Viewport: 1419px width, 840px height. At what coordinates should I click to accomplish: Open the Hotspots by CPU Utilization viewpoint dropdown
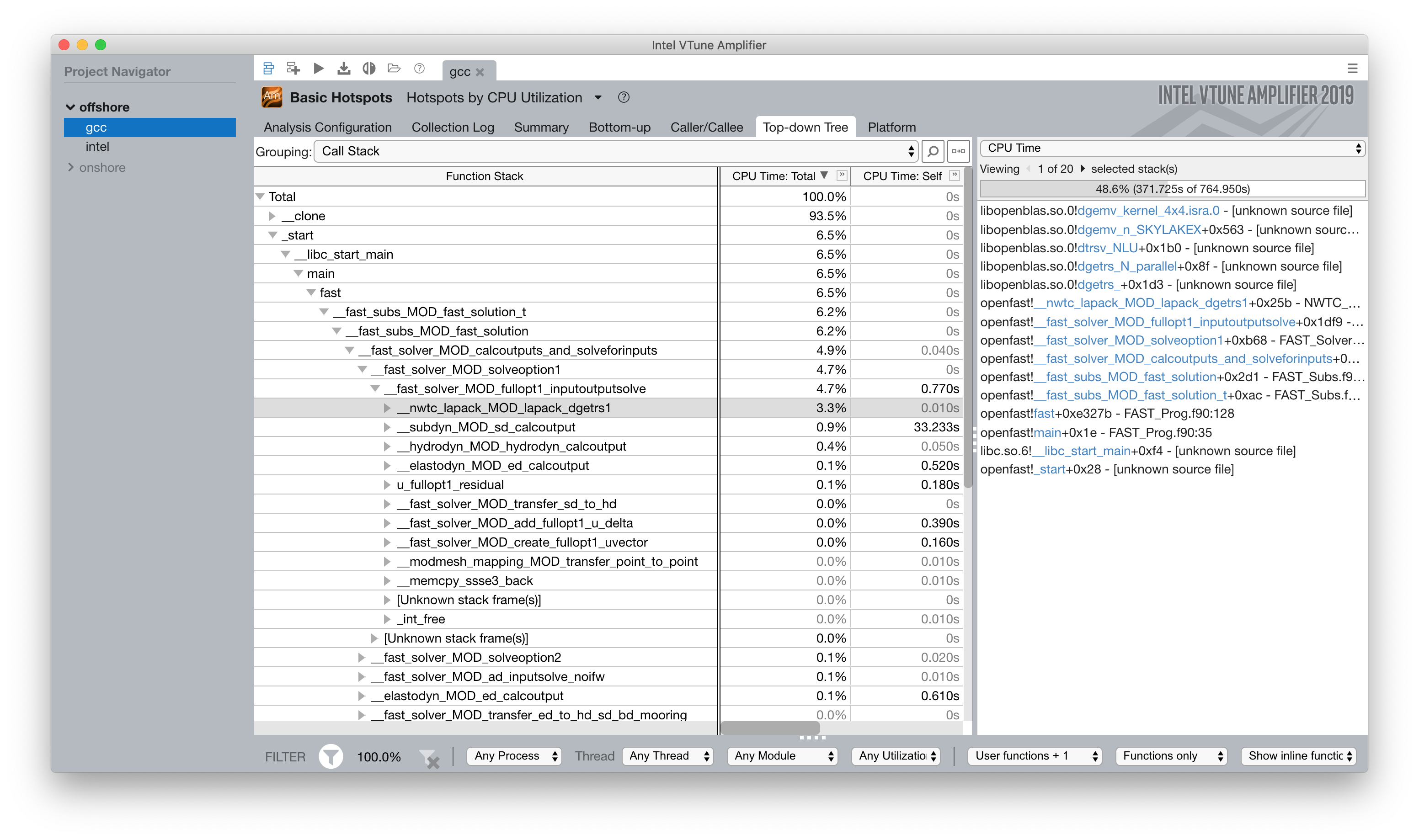598,98
